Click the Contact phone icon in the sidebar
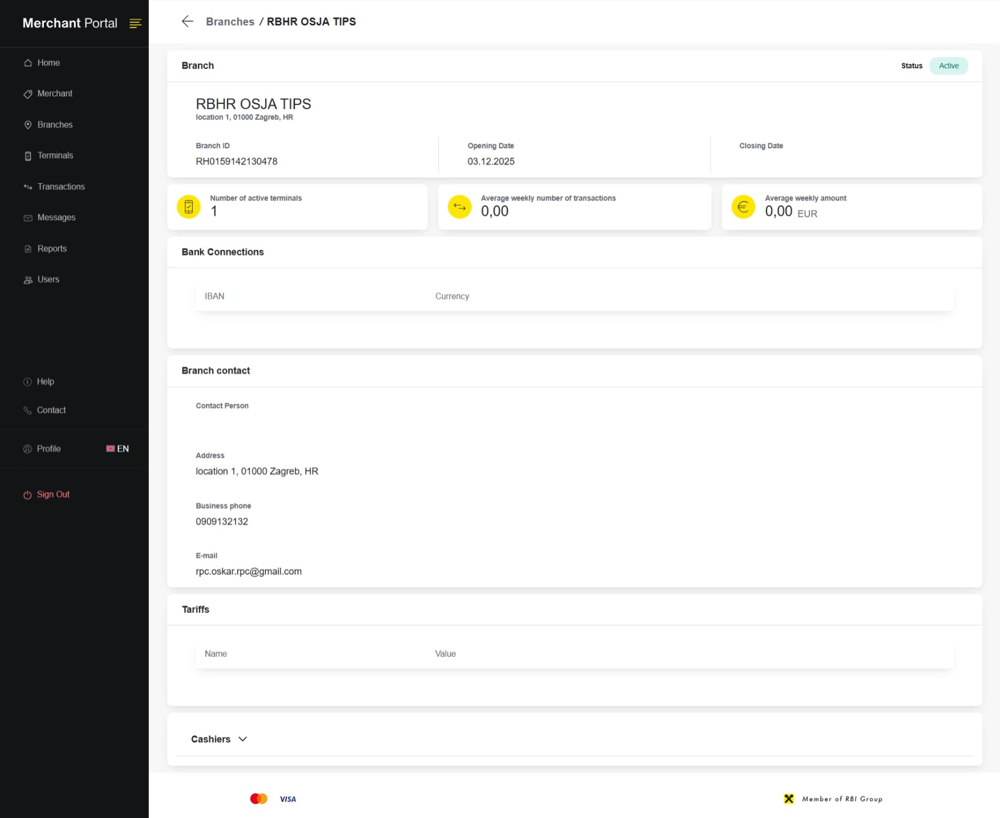 pyautogui.click(x=27, y=410)
